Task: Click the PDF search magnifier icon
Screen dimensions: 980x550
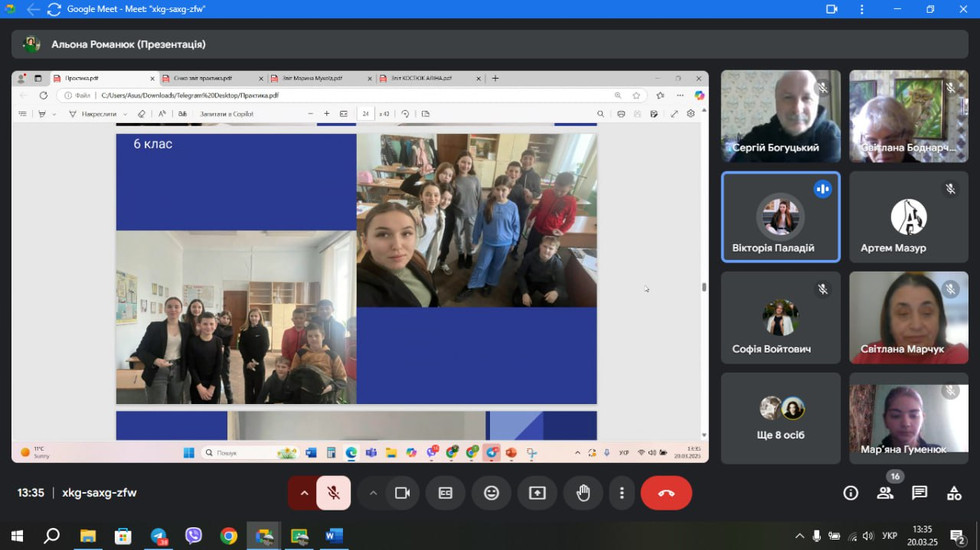Action: [601, 114]
